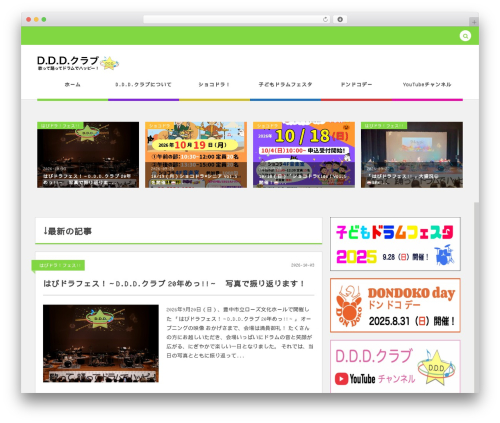
Task: Open the D.D.D.クラブについて menu item
Action: (143, 85)
